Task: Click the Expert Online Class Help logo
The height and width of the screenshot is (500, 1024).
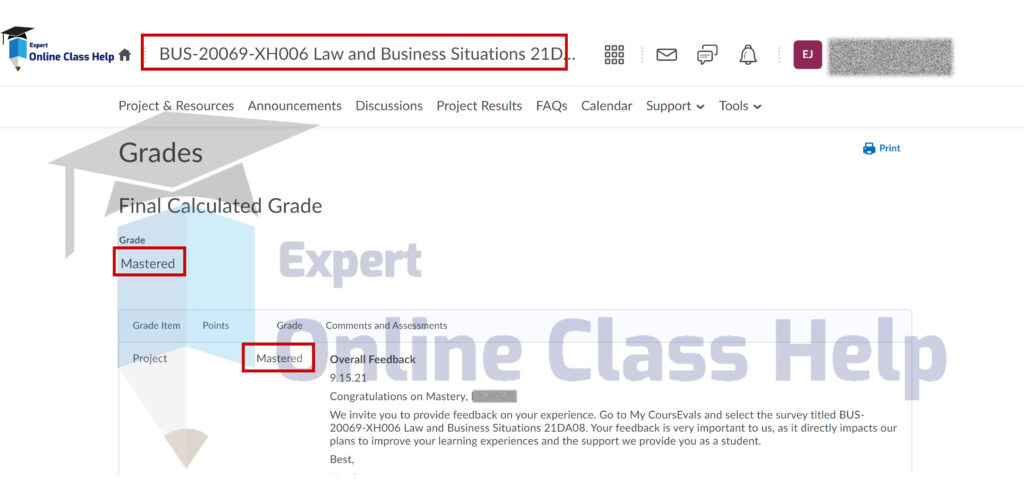Action: (57, 49)
